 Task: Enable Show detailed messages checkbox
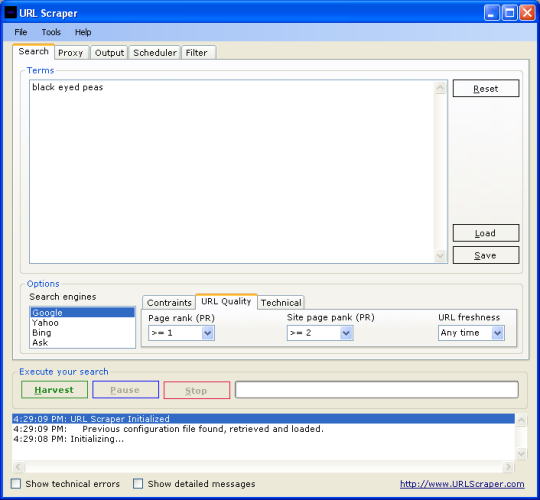[138, 483]
